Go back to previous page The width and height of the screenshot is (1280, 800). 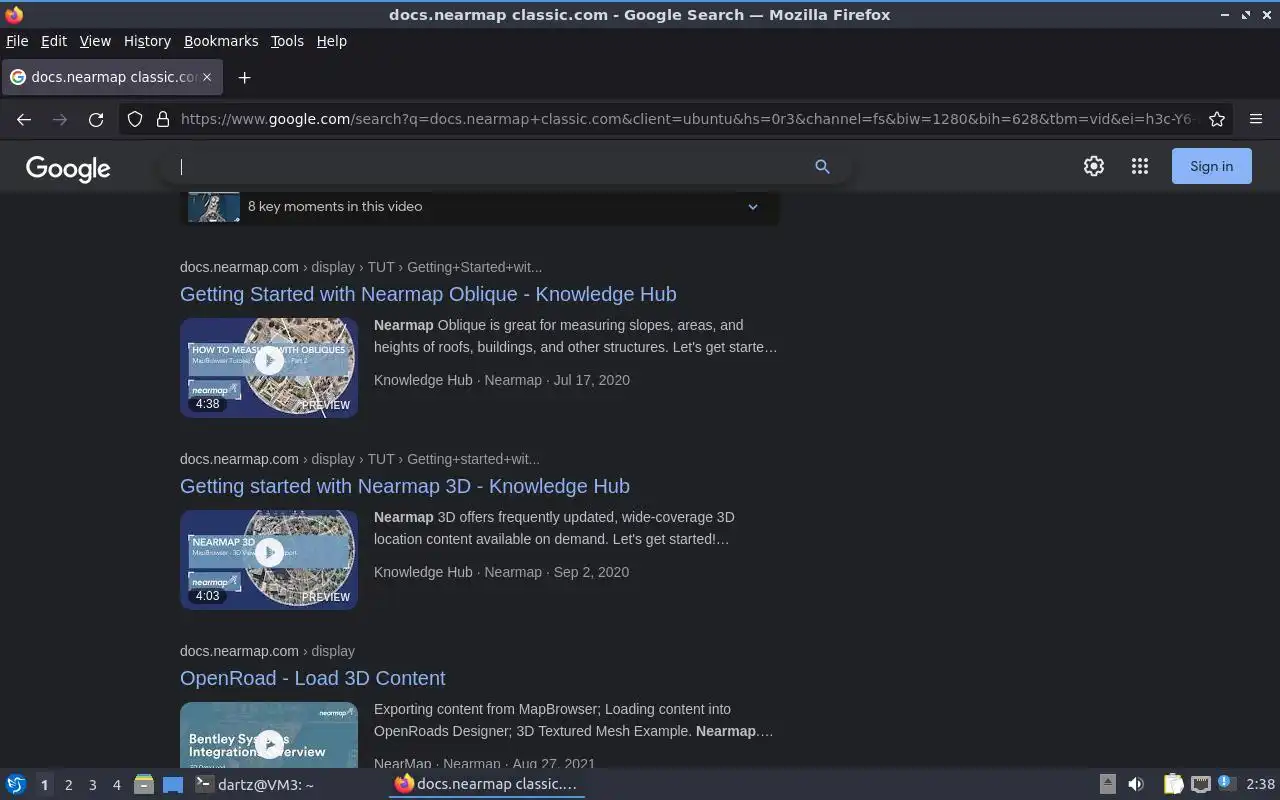coord(24,119)
